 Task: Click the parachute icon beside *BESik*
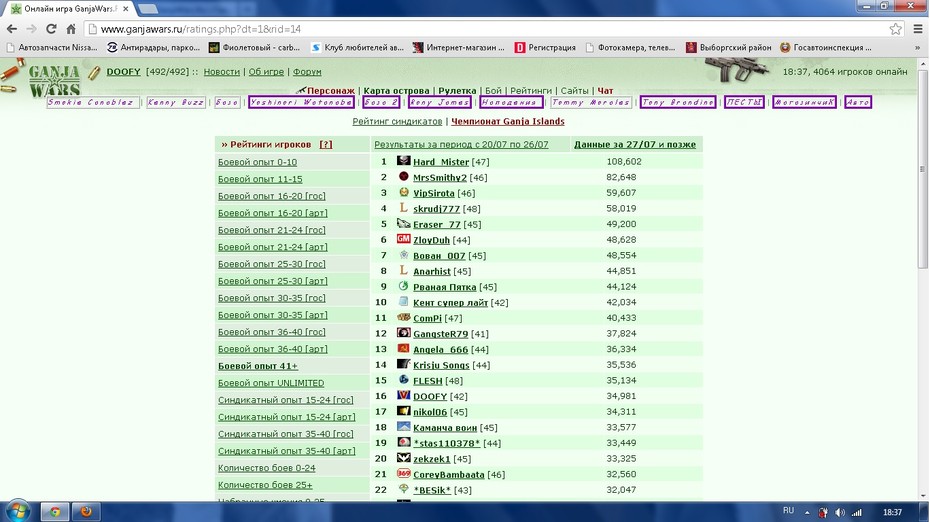403,489
